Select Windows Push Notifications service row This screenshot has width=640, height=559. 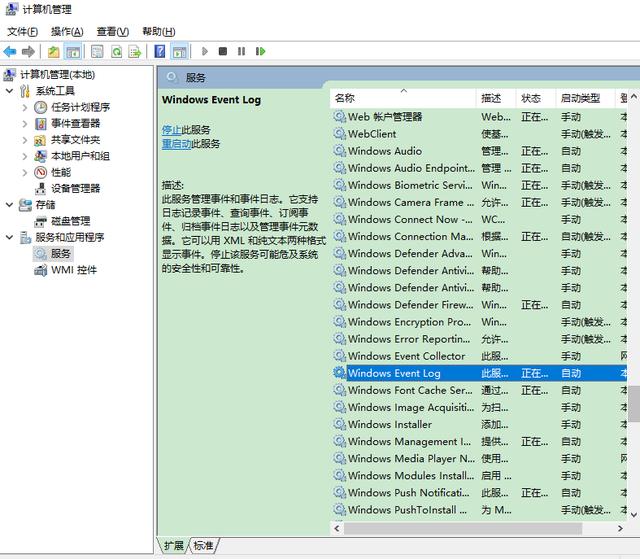pos(479,493)
